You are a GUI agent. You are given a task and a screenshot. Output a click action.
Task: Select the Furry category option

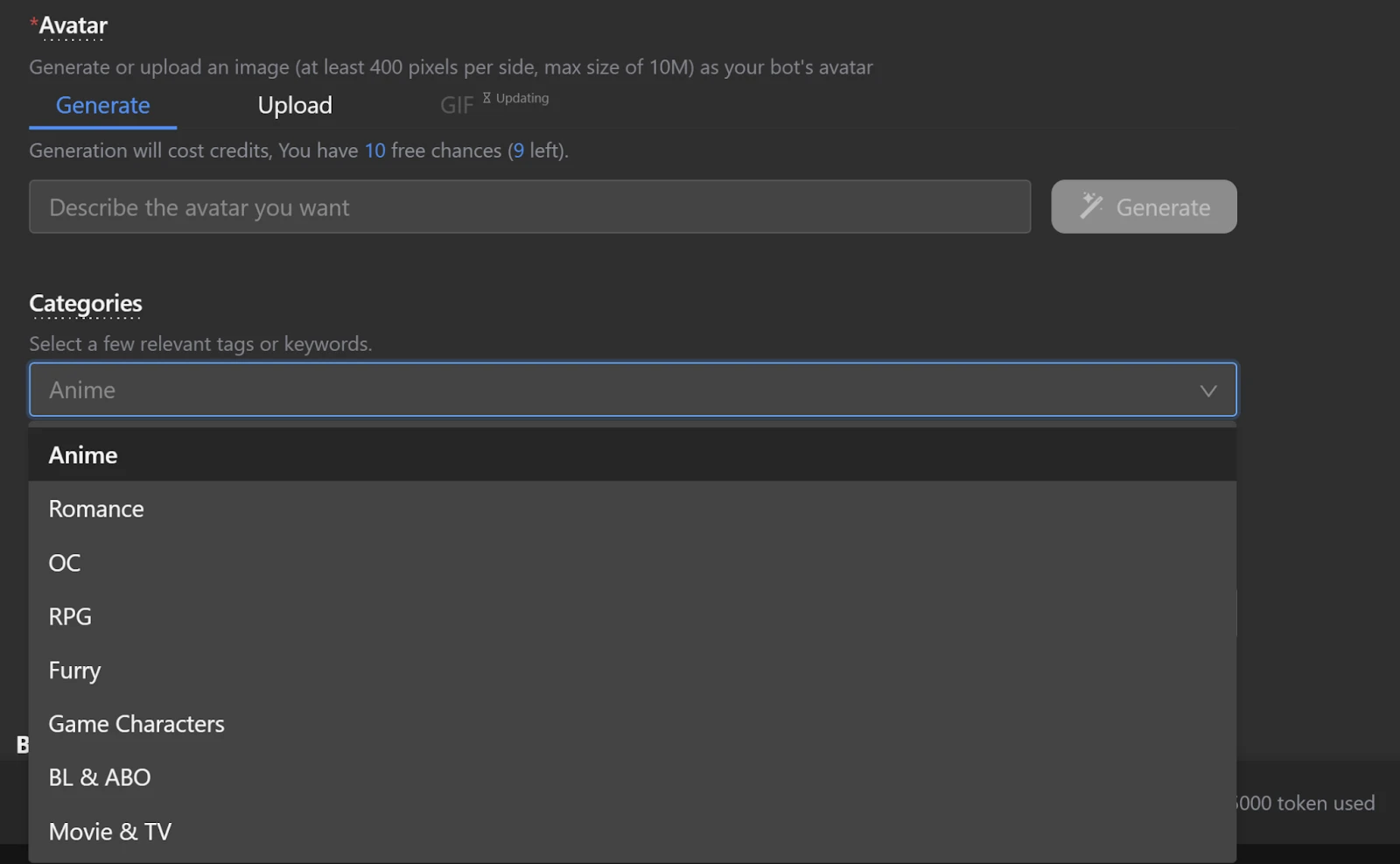[x=74, y=670]
